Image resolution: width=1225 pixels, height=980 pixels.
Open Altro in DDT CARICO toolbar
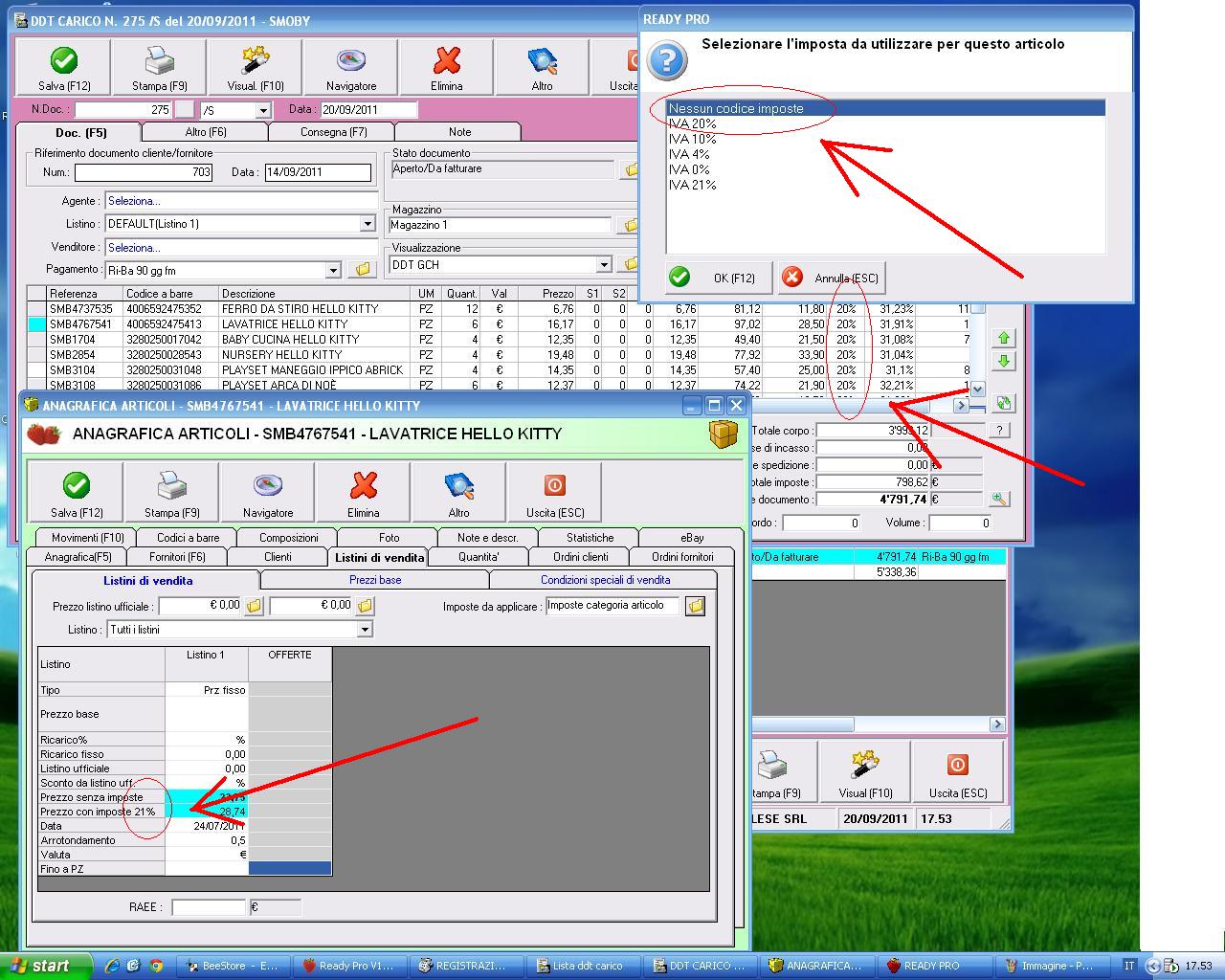(543, 68)
